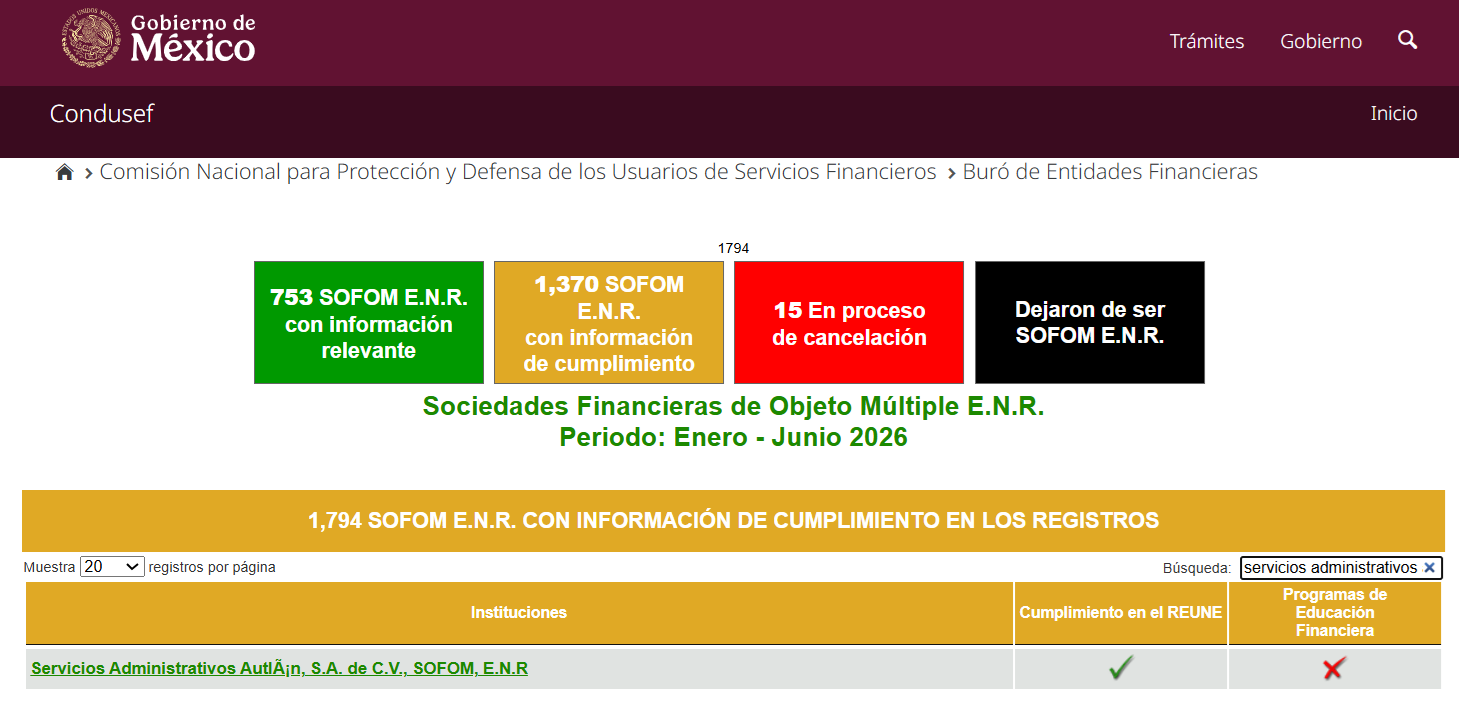The height and width of the screenshot is (709, 1459).
Task: Open Gobierno menu item
Action: tap(1321, 41)
